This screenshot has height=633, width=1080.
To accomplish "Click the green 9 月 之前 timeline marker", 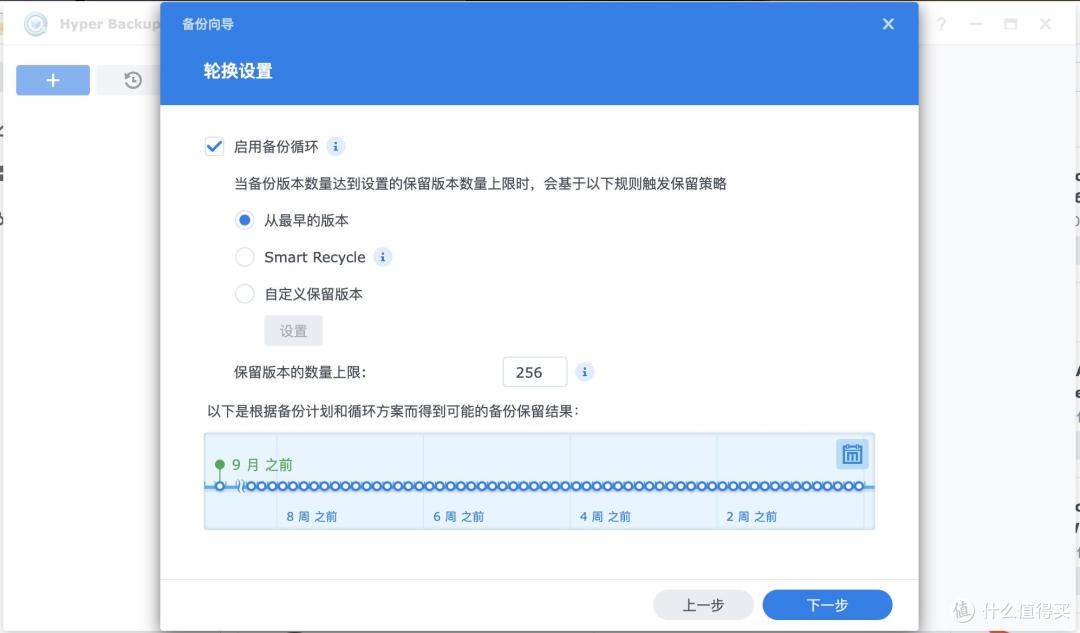I will 220,465.
